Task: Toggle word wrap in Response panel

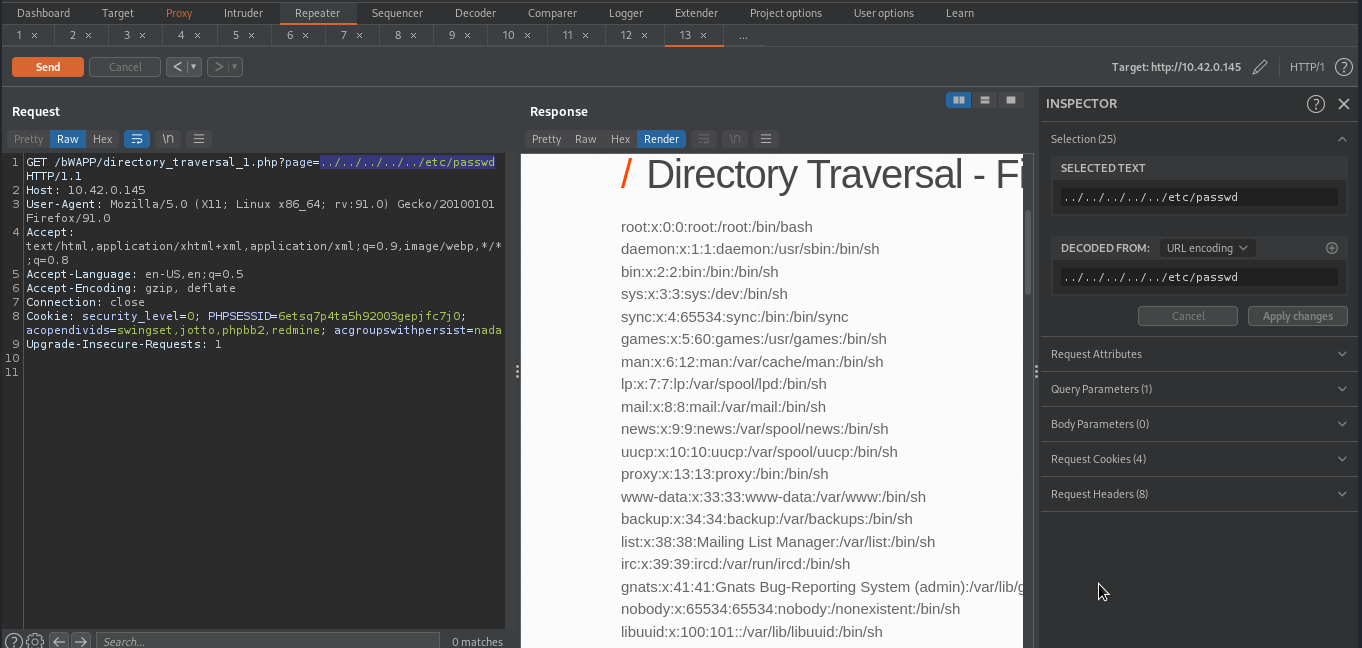Action: click(704, 139)
